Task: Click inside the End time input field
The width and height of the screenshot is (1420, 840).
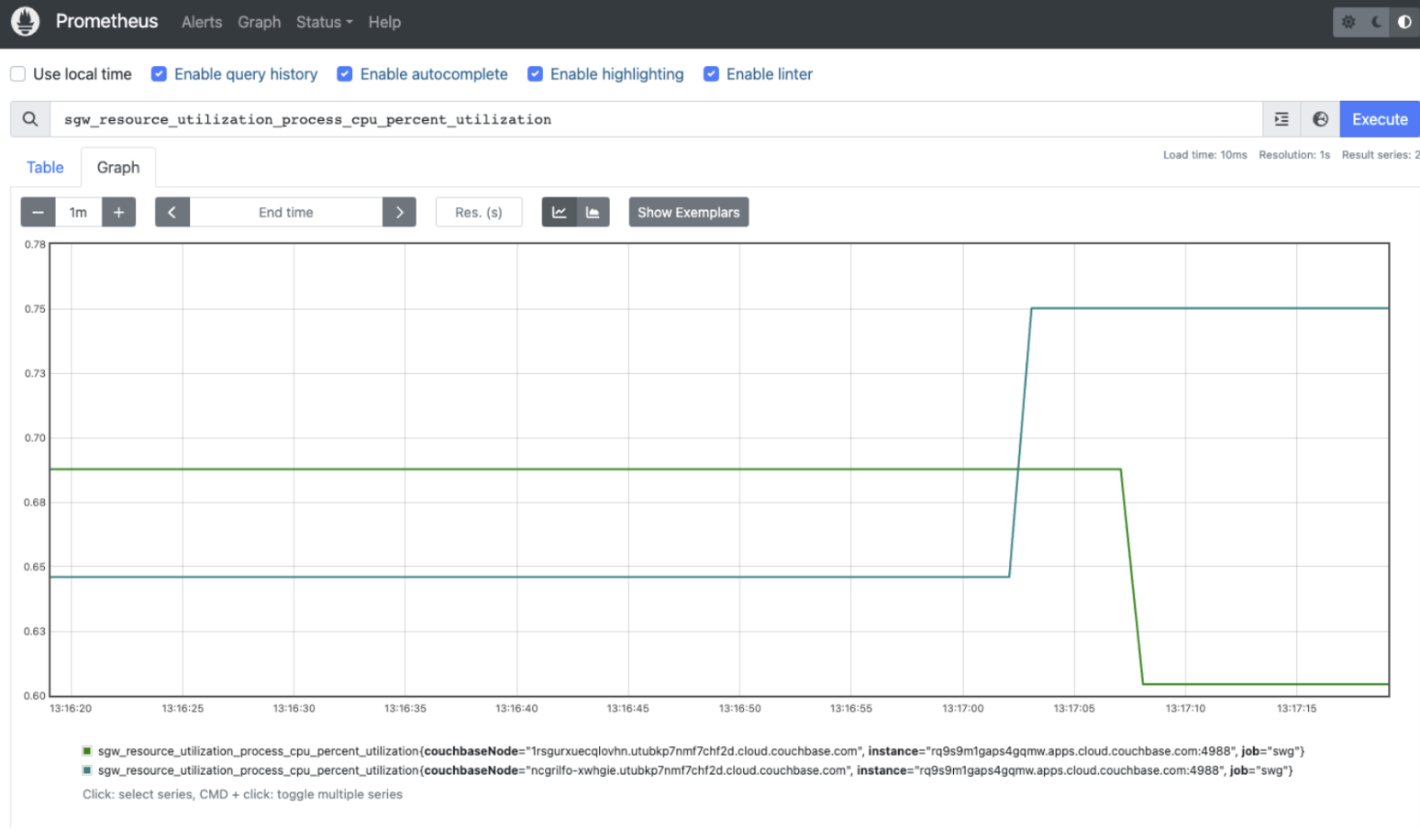Action: 285,212
